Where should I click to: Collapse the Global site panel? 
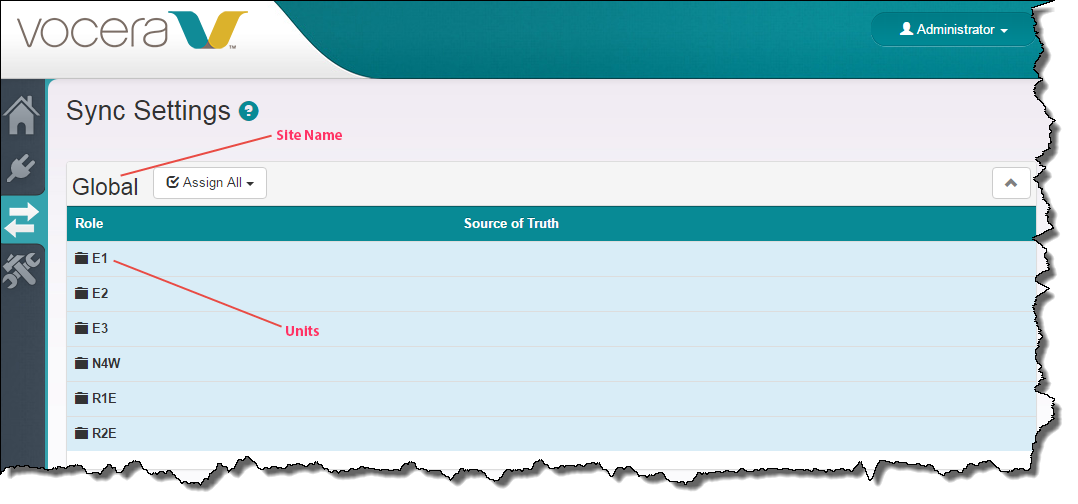pos(1011,183)
